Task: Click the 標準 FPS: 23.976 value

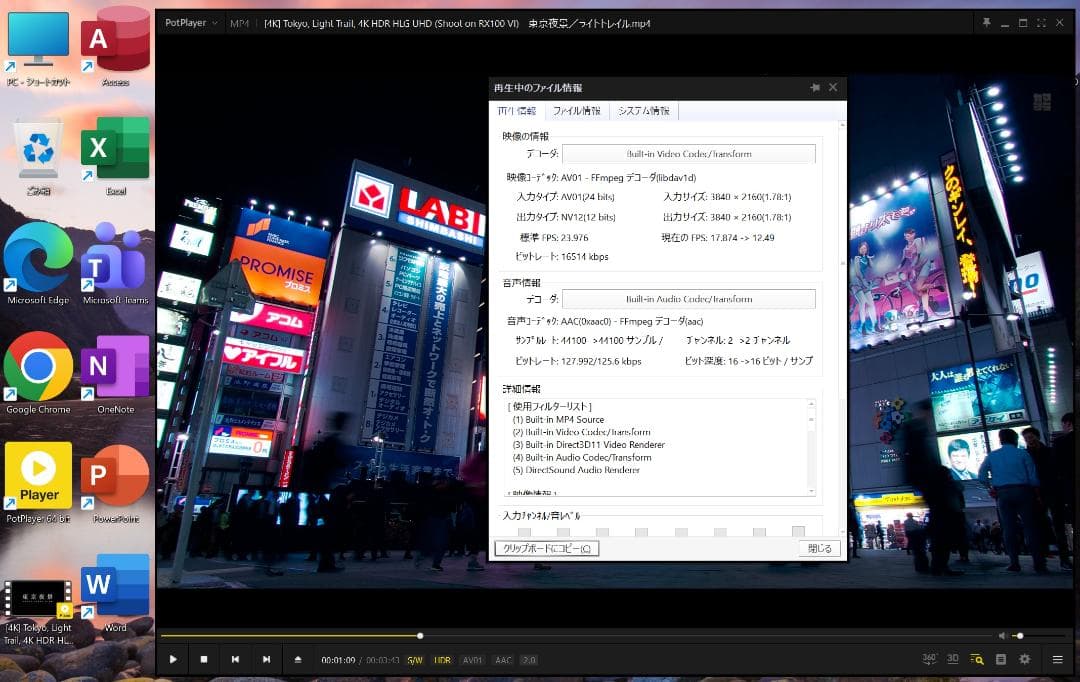Action: click(x=554, y=238)
